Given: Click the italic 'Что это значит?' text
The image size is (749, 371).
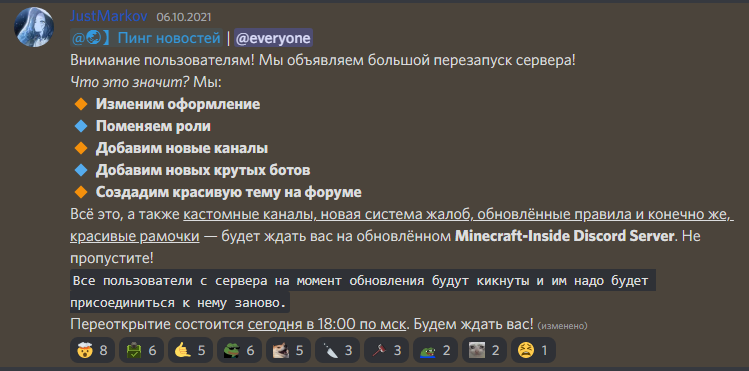Looking at the screenshot, I should click(x=130, y=82).
